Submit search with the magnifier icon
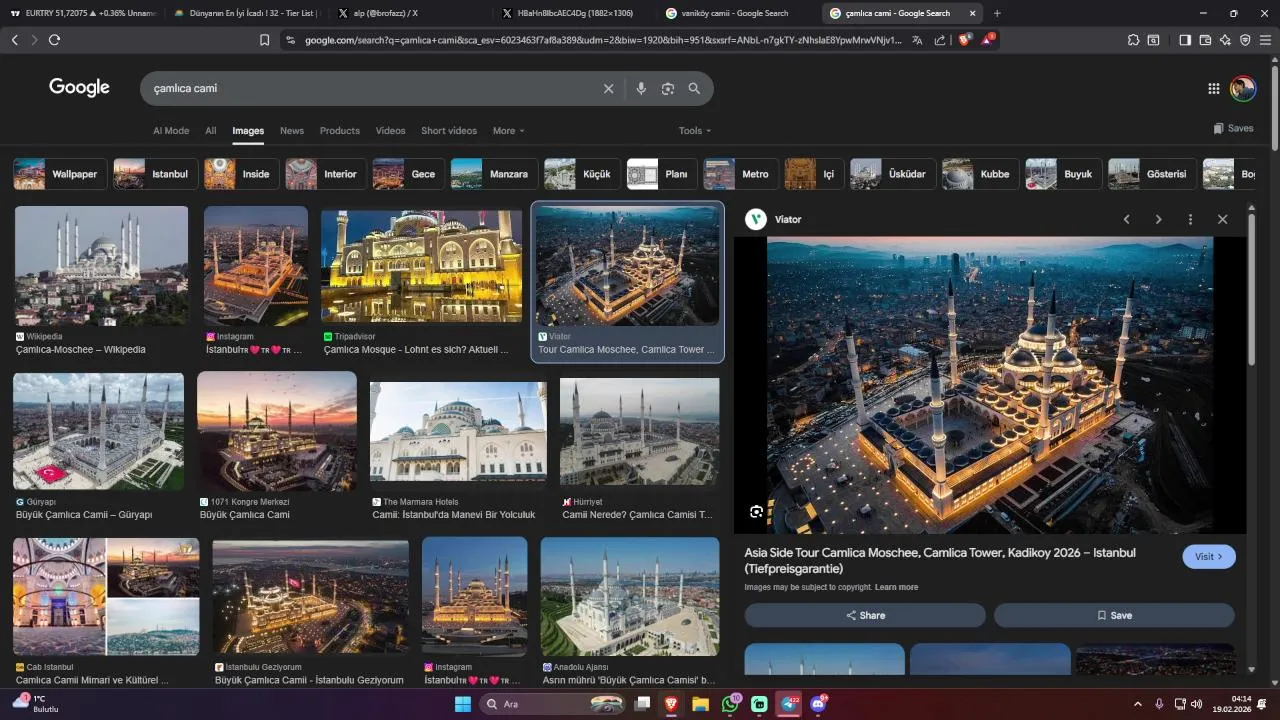The width and height of the screenshot is (1280, 720). click(x=694, y=89)
